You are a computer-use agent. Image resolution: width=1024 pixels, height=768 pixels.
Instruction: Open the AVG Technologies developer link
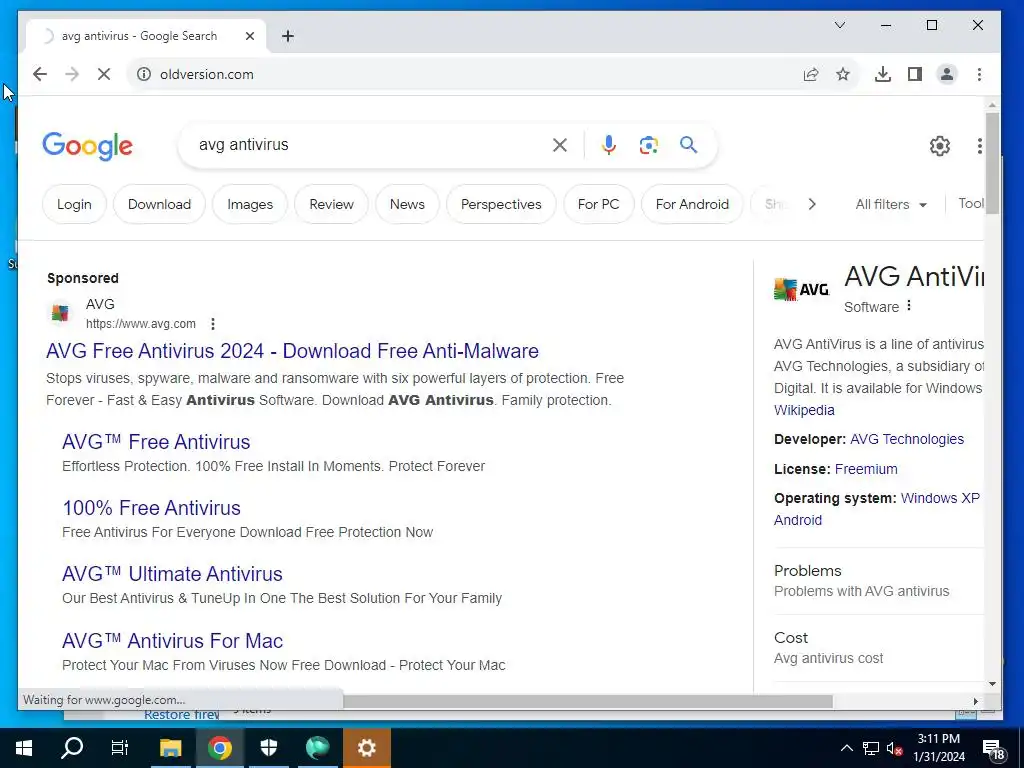906,440
